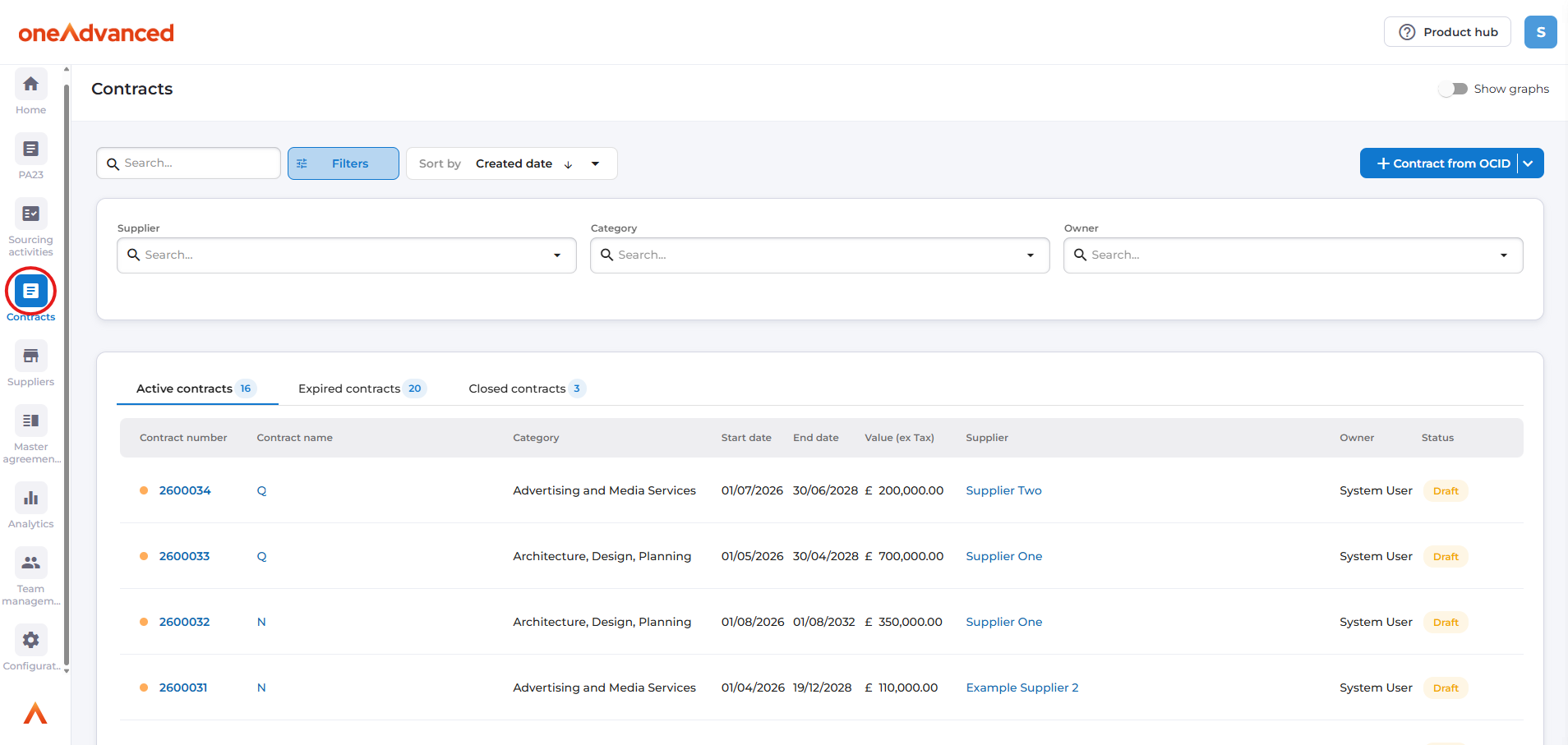Open the PA23 sidebar icon
Image resolution: width=1568 pixels, height=745 pixels.
tap(30, 149)
